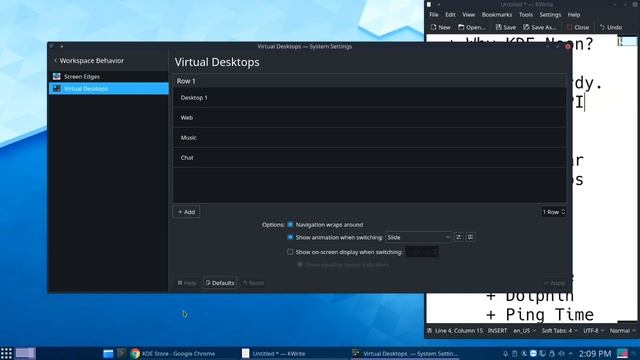Click the animation preview icon beside Slide
Image resolution: width=640 pixels, height=360 pixels.
click(x=470, y=237)
